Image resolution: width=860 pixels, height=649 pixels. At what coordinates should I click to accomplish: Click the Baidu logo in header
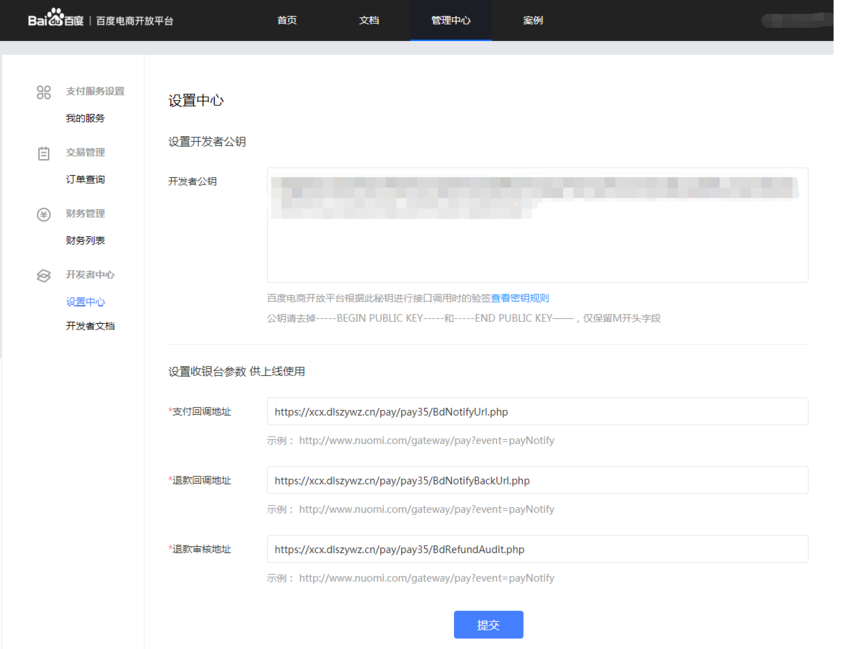55,18
